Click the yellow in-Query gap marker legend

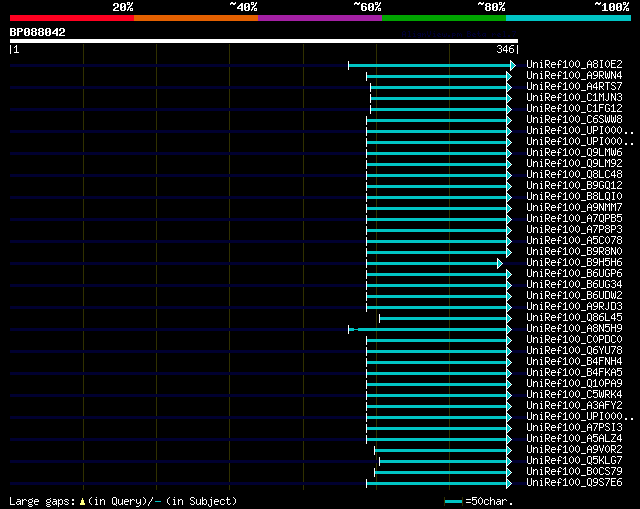click(82, 502)
